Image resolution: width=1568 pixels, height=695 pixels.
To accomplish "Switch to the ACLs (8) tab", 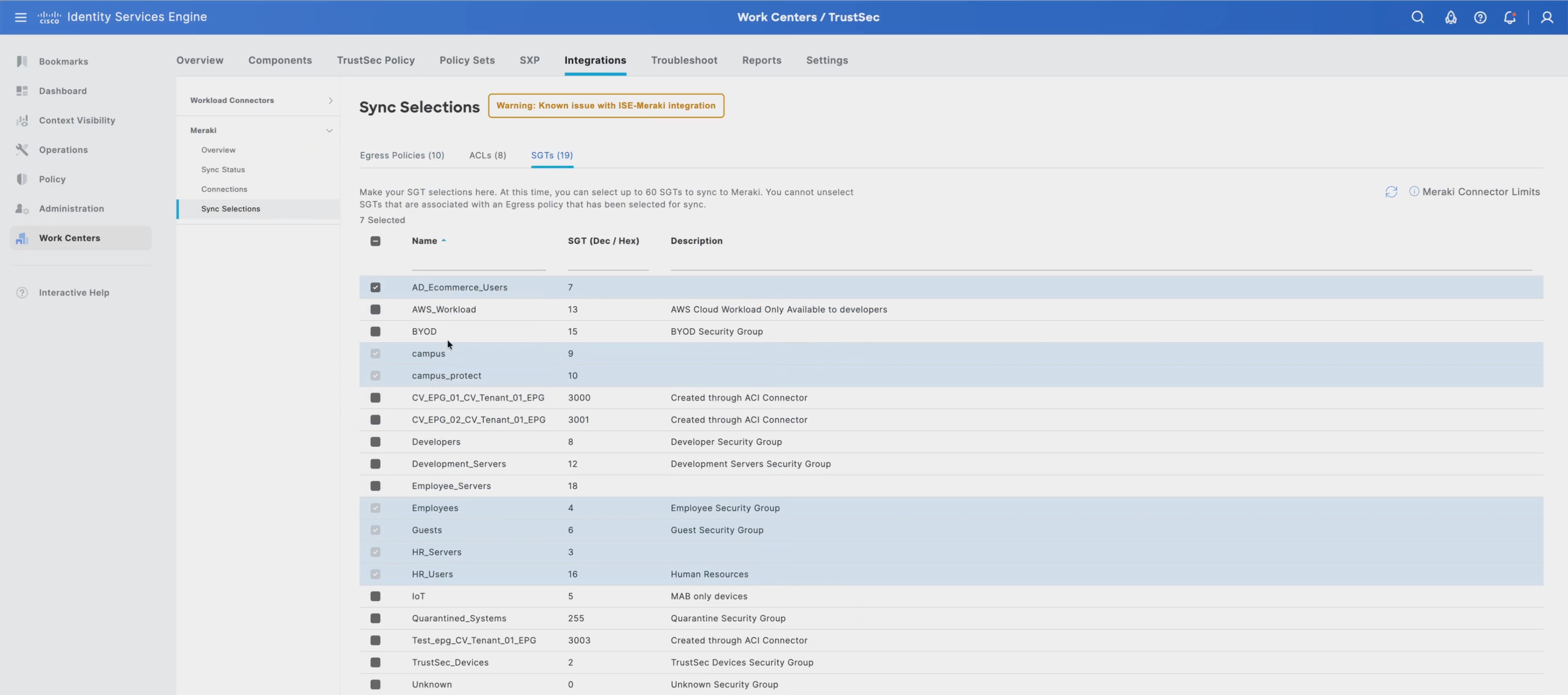I will [x=487, y=155].
